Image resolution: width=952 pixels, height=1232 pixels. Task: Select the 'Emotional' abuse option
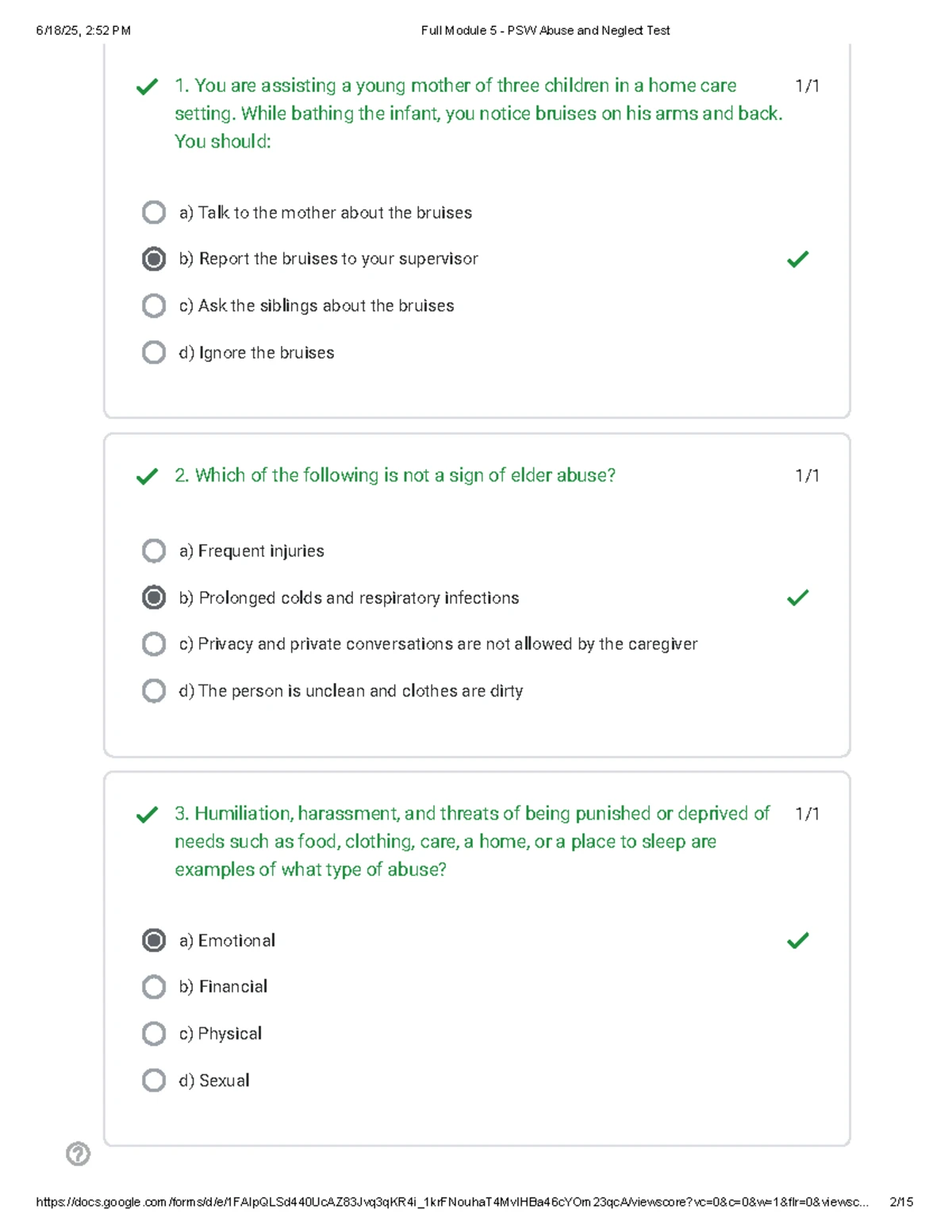tap(154, 940)
